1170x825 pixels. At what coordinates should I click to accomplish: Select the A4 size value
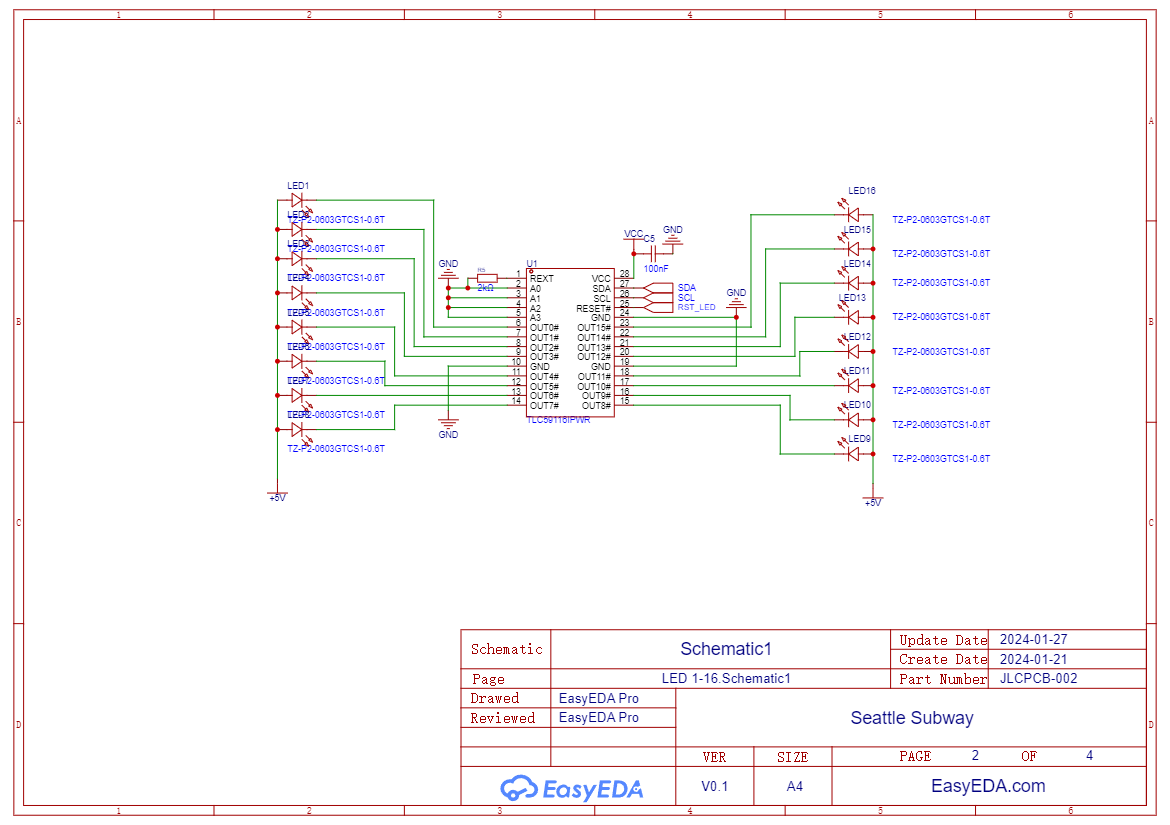click(795, 786)
